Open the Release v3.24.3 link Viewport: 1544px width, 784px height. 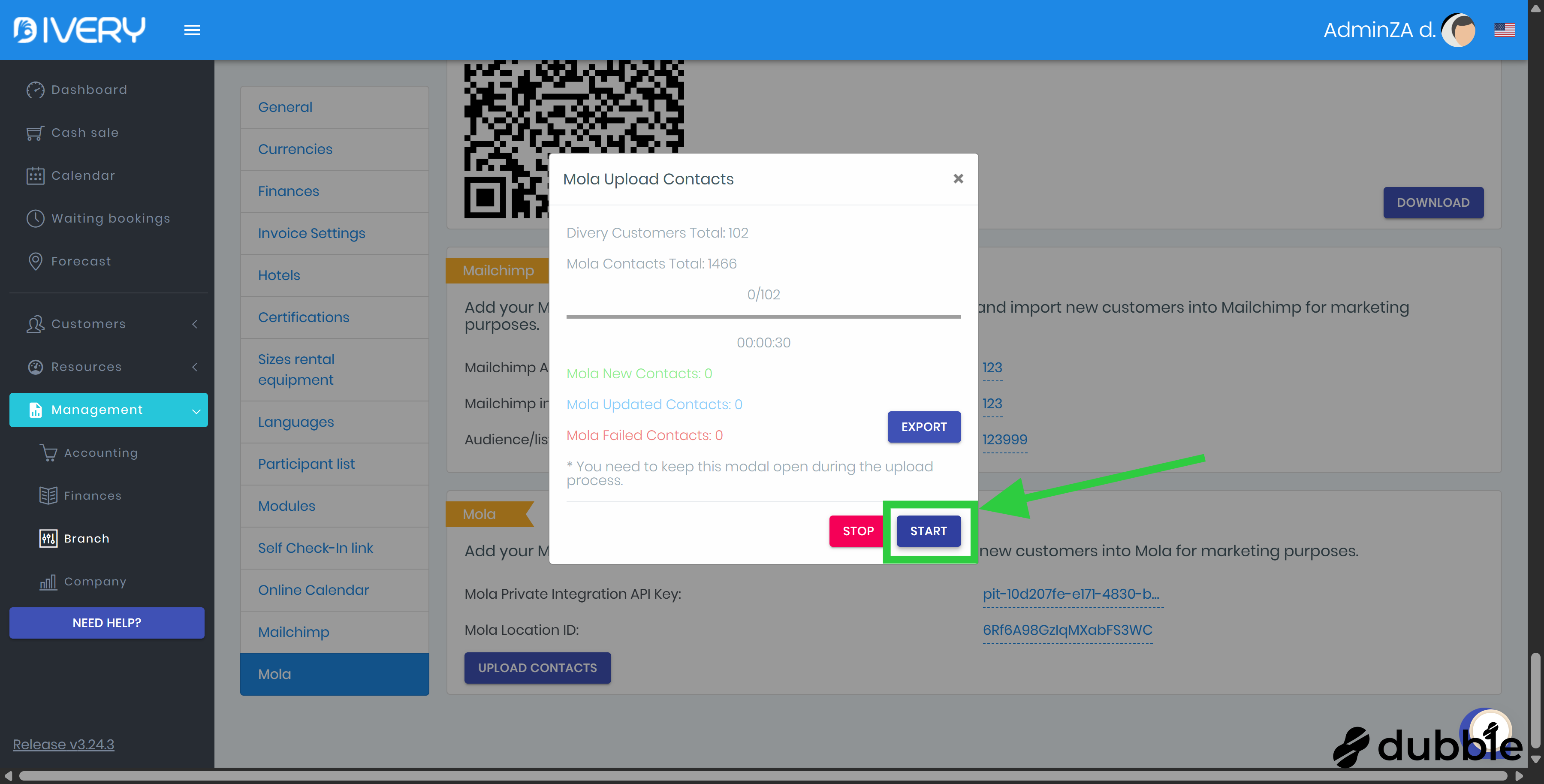[63, 744]
